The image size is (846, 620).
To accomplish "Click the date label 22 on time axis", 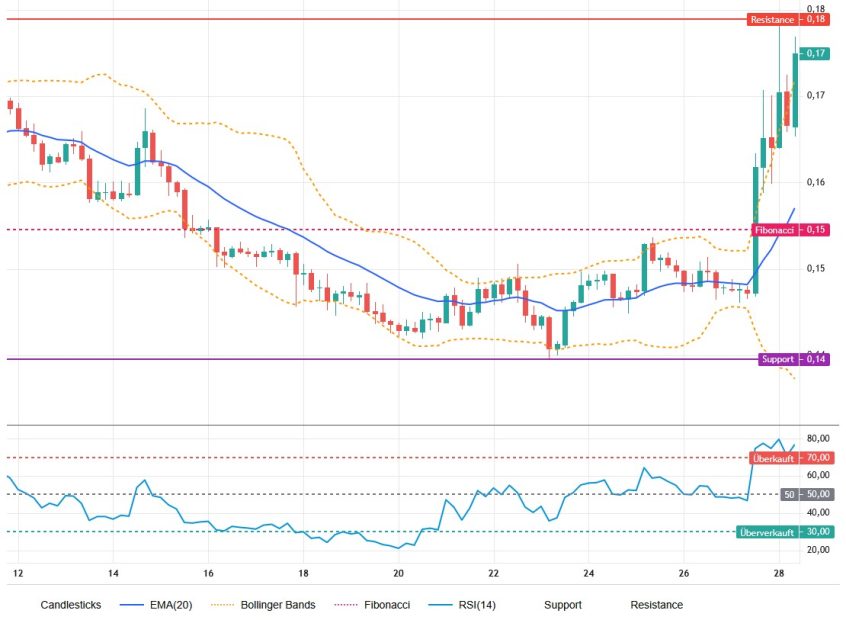I will point(493,573).
